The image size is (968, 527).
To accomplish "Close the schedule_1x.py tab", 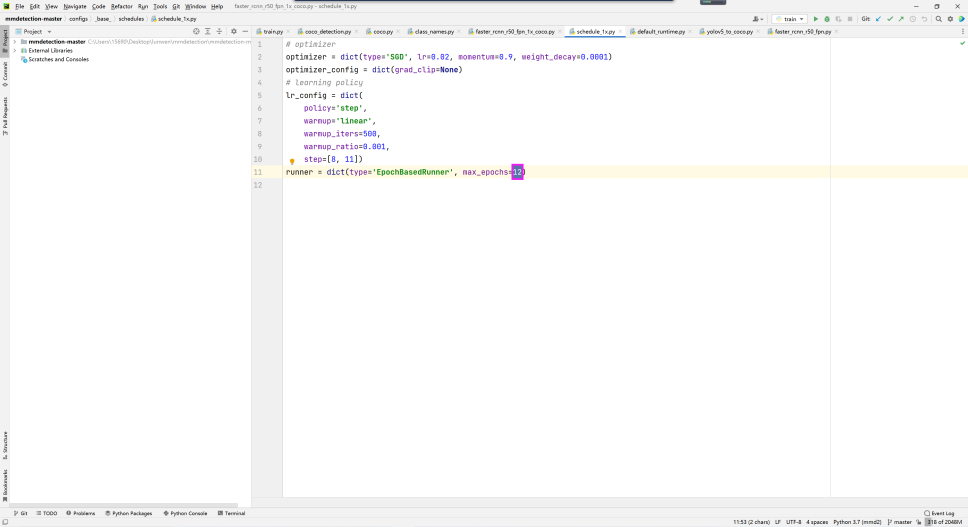I will pos(620,31).
